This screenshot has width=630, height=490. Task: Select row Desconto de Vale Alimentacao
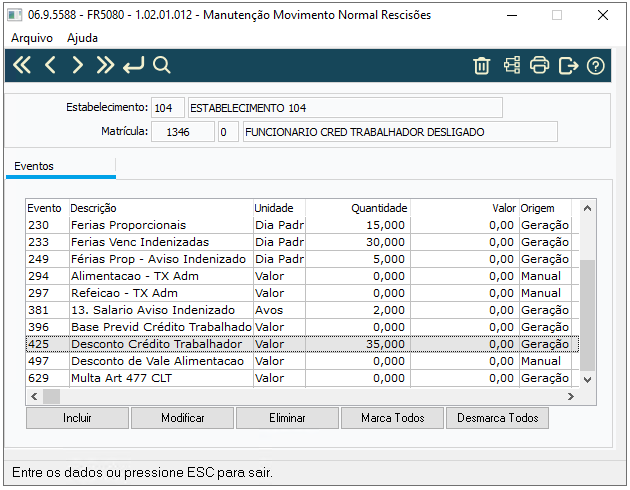coord(303,361)
